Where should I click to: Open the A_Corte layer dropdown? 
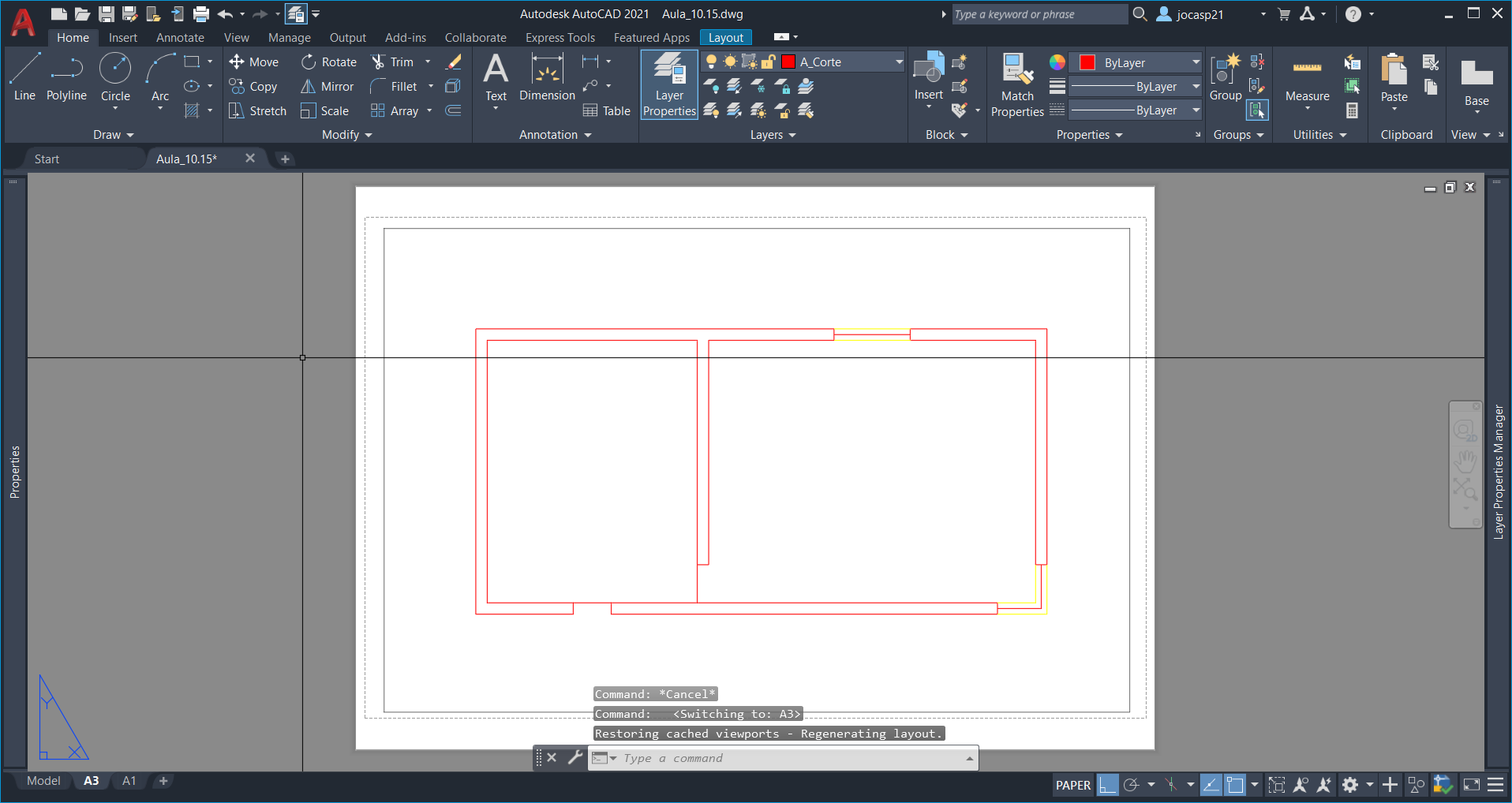899,62
